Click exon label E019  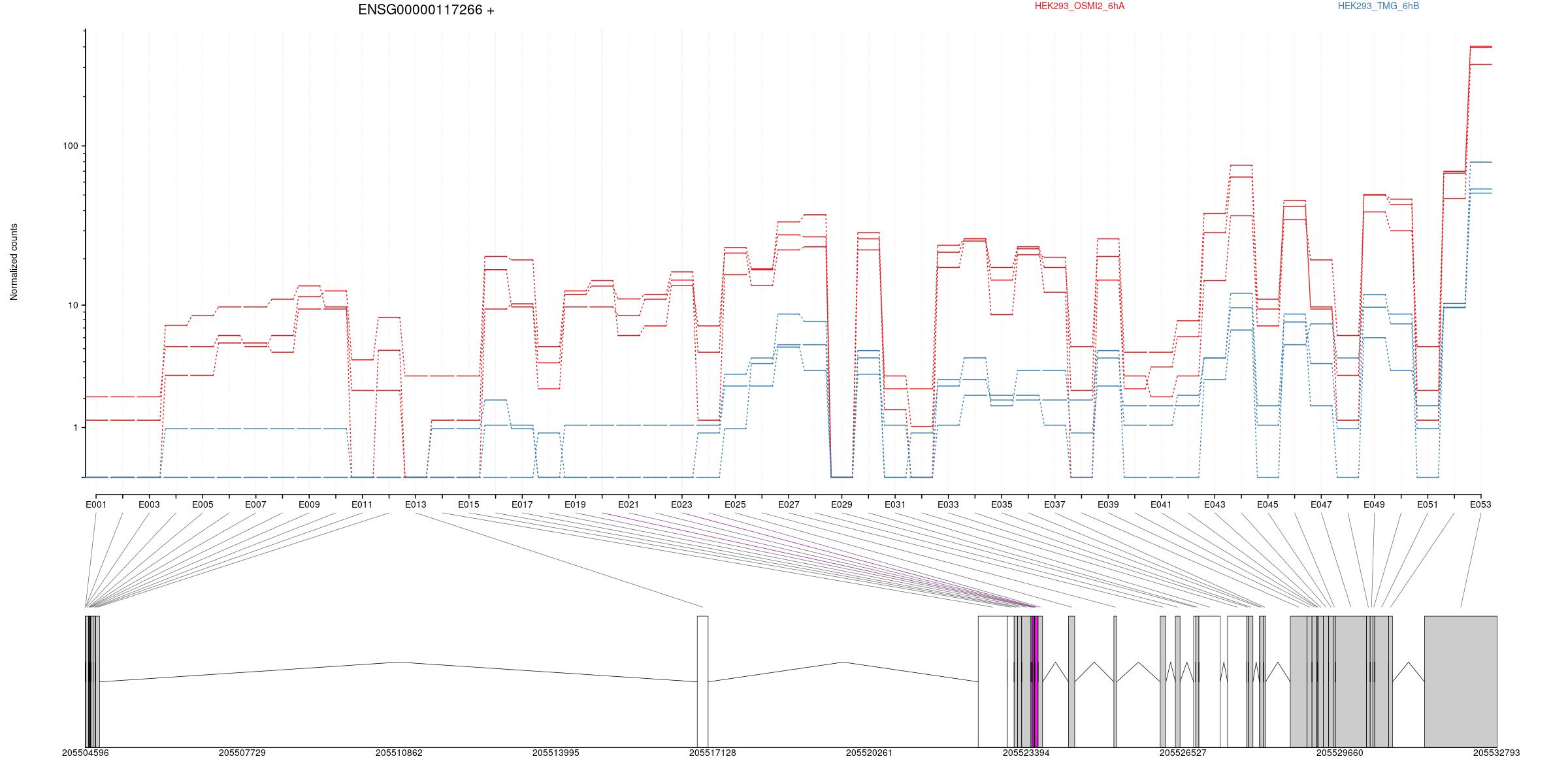tap(575, 505)
